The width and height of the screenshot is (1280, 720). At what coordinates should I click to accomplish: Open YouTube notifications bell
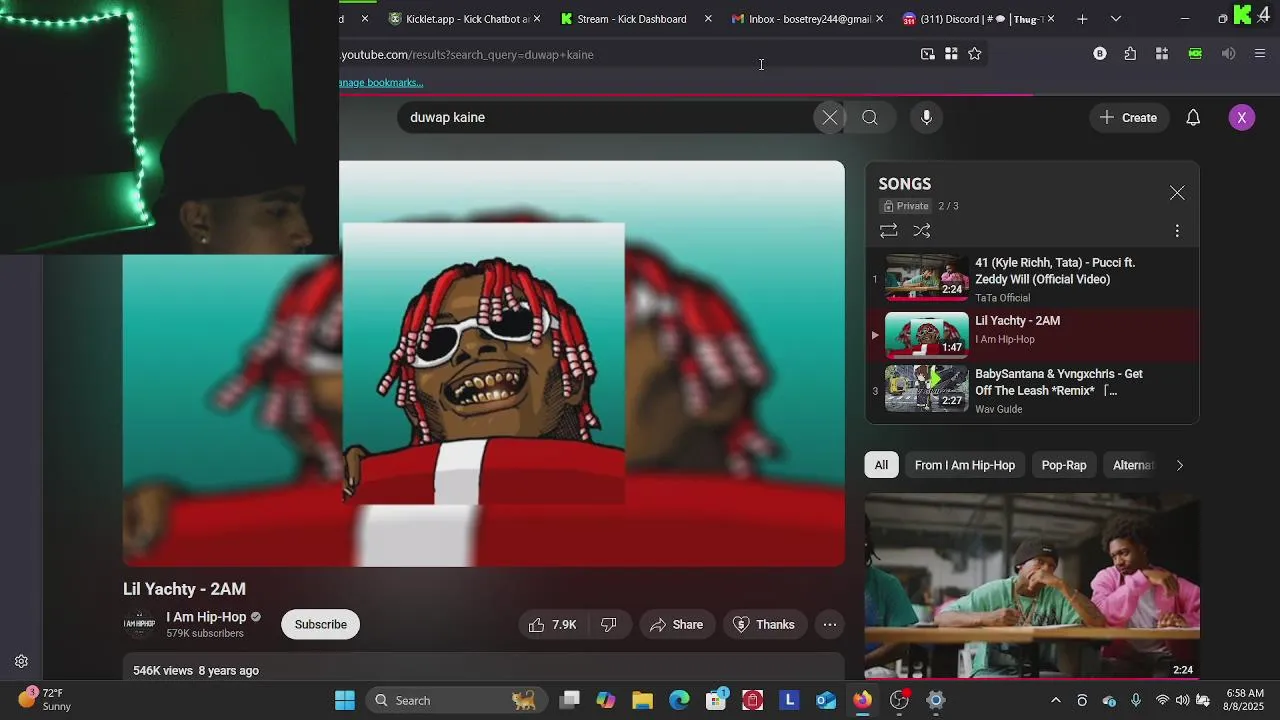tap(1193, 118)
